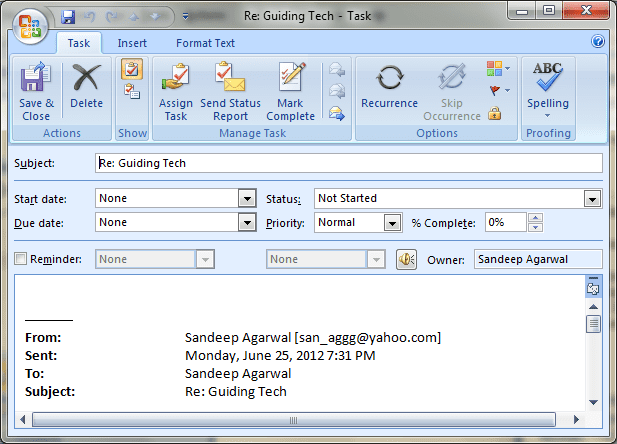Click the horizontal scrollbar left arrow
This screenshot has width=617, height=444.
[x=23, y=420]
